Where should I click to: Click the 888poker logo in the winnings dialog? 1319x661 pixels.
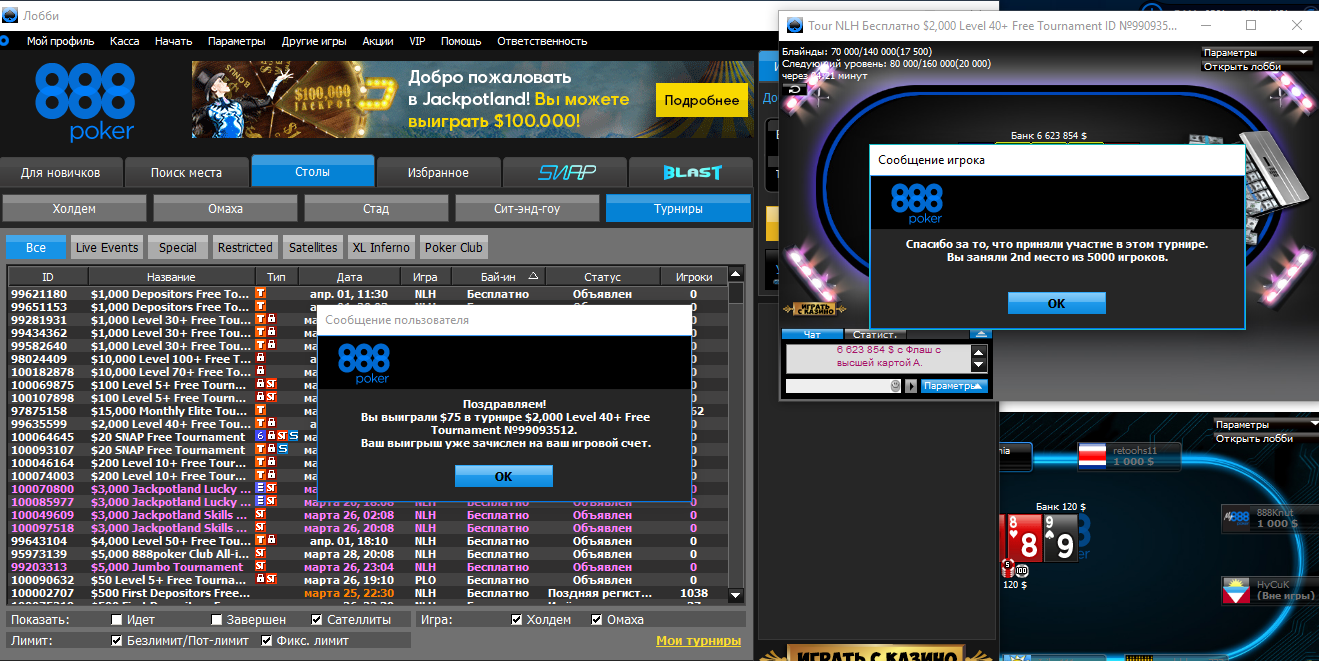pyautogui.click(x=364, y=364)
